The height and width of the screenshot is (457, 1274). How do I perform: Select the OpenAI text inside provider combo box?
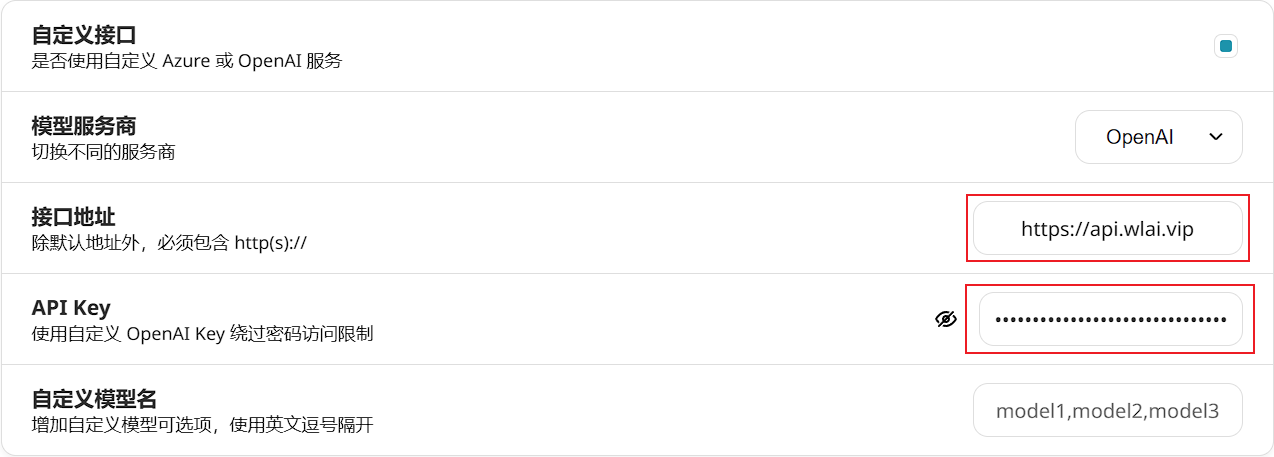[1139, 137]
